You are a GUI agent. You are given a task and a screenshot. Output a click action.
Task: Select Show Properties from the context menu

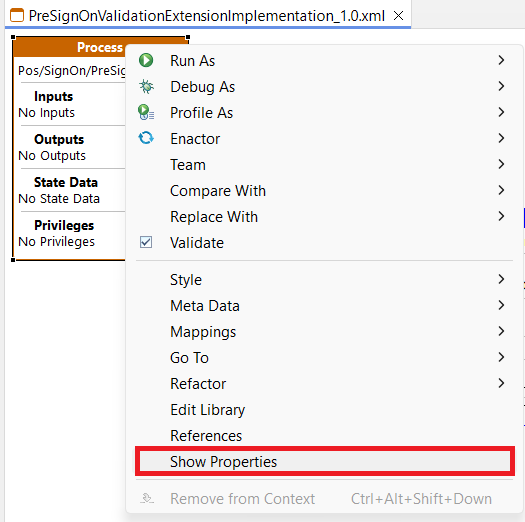pyautogui.click(x=324, y=462)
